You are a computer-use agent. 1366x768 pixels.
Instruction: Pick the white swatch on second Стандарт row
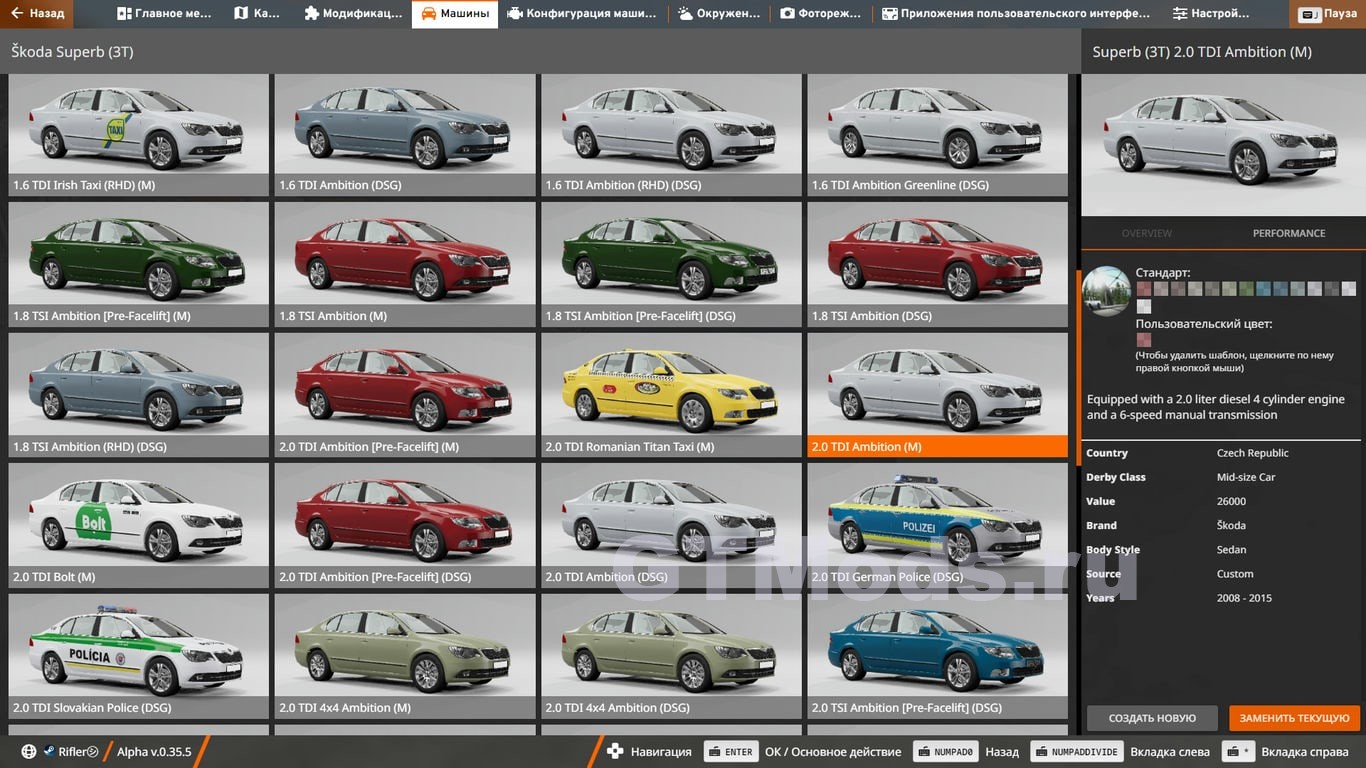click(x=1144, y=306)
